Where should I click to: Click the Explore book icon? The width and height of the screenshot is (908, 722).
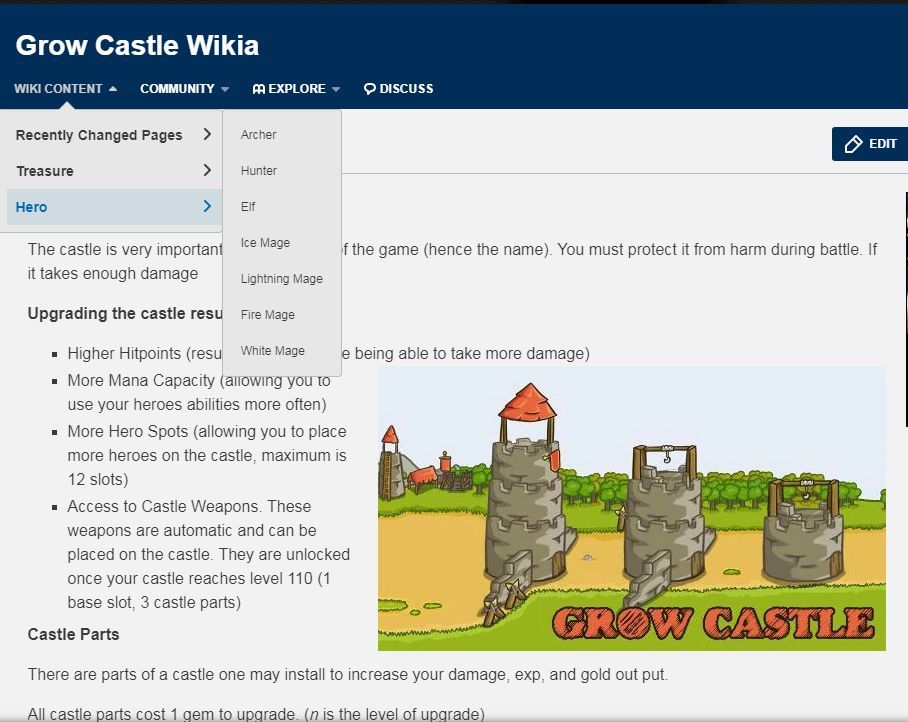pyautogui.click(x=259, y=89)
